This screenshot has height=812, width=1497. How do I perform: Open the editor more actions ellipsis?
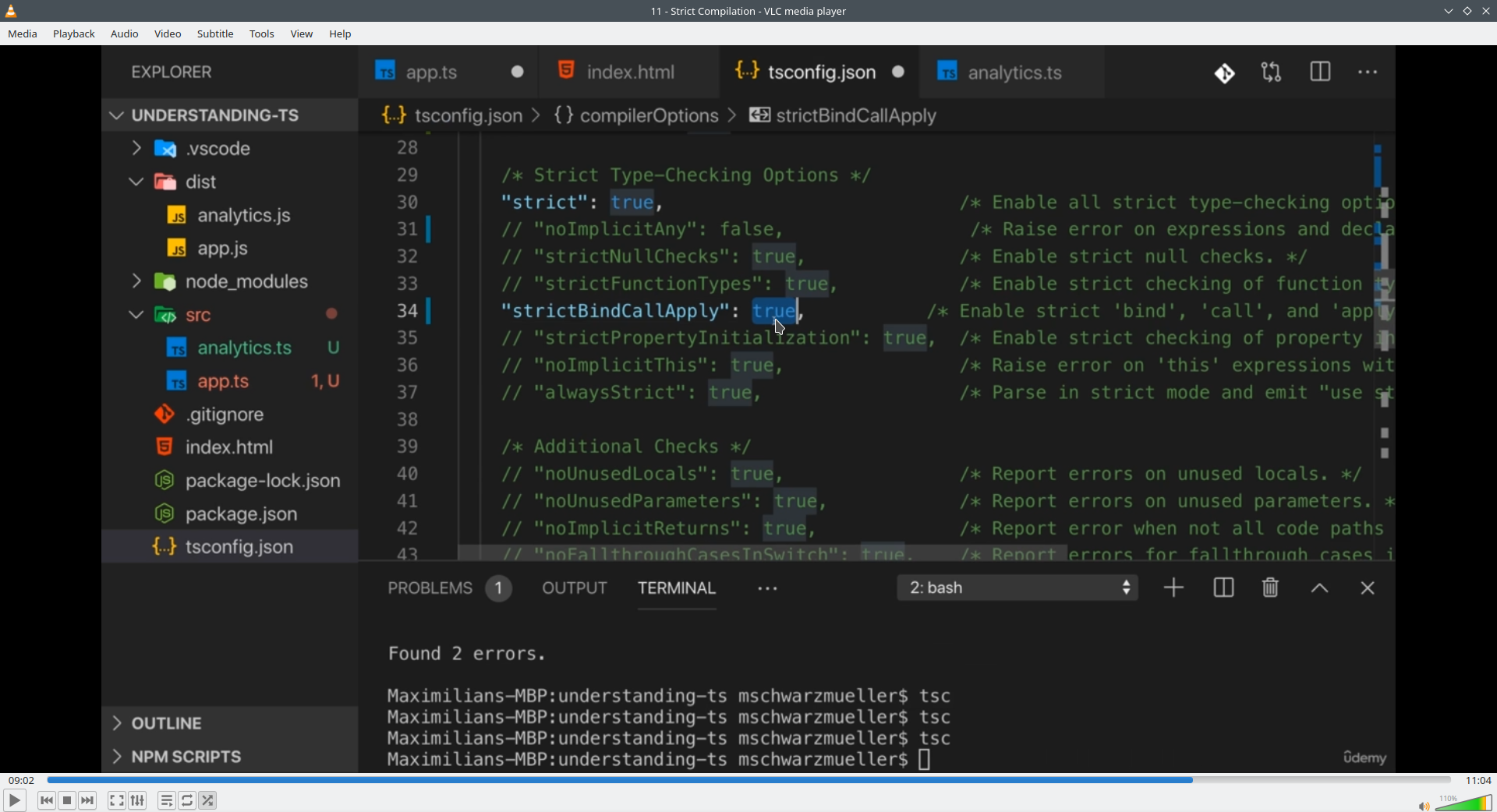click(1368, 73)
